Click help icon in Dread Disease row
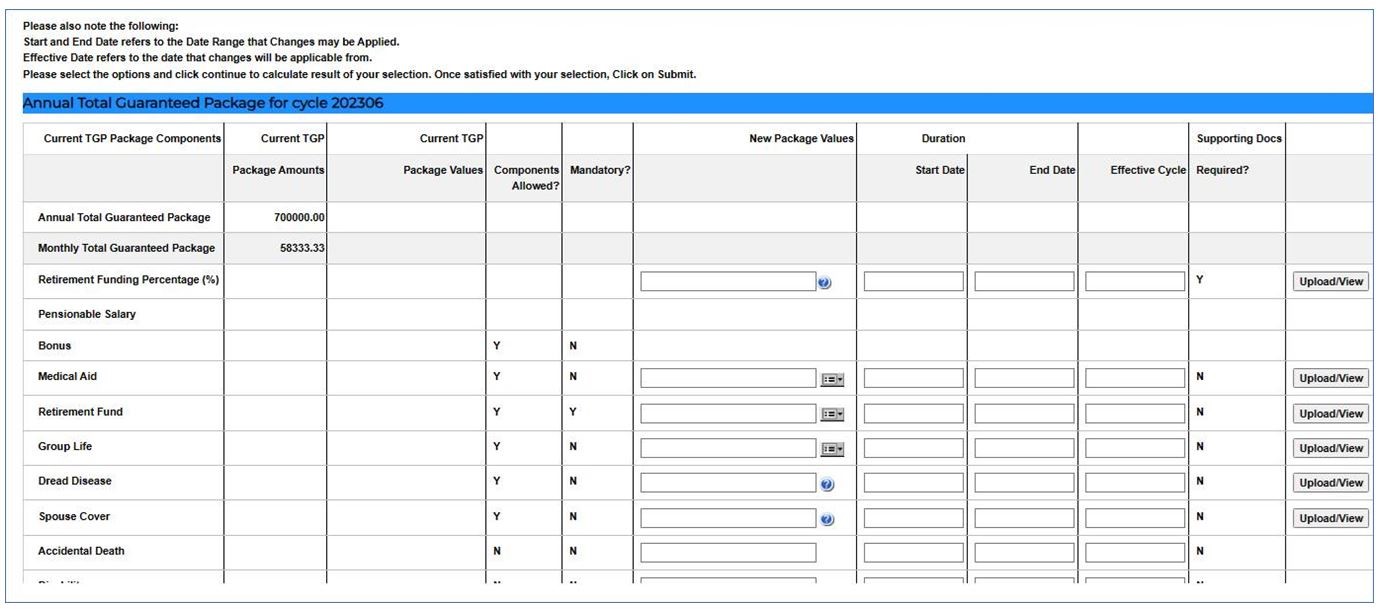 click(826, 485)
